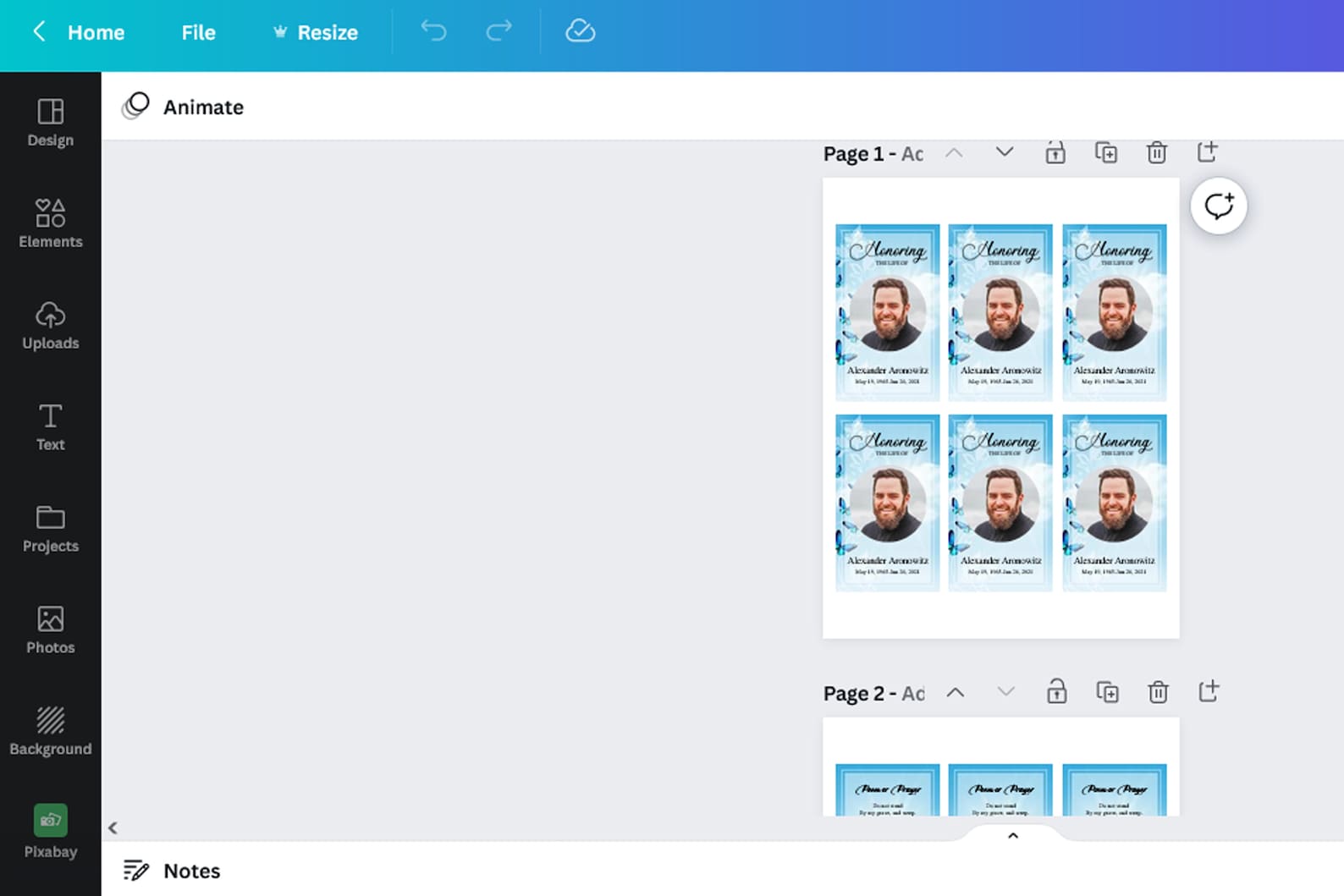Move Page 1 down with chevron
Viewport: 1344px width, 896px height.
click(x=1004, y=152)
